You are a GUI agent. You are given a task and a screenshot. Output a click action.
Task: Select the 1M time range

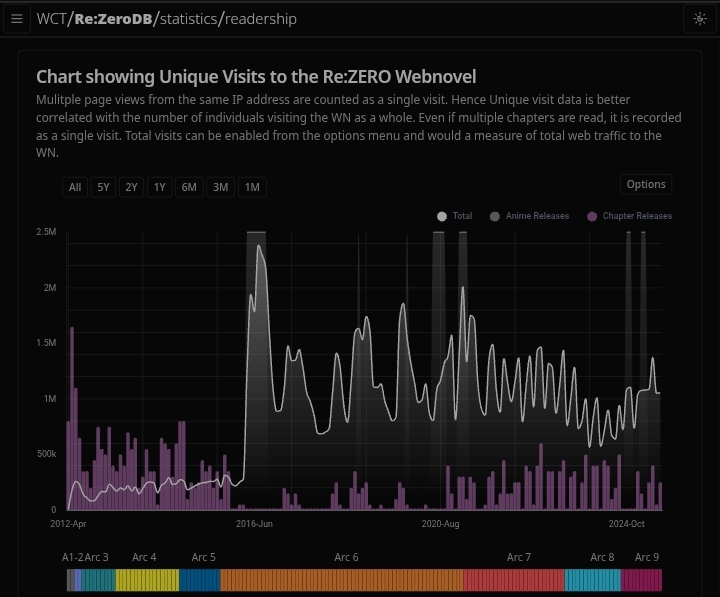tap(252, 187)
